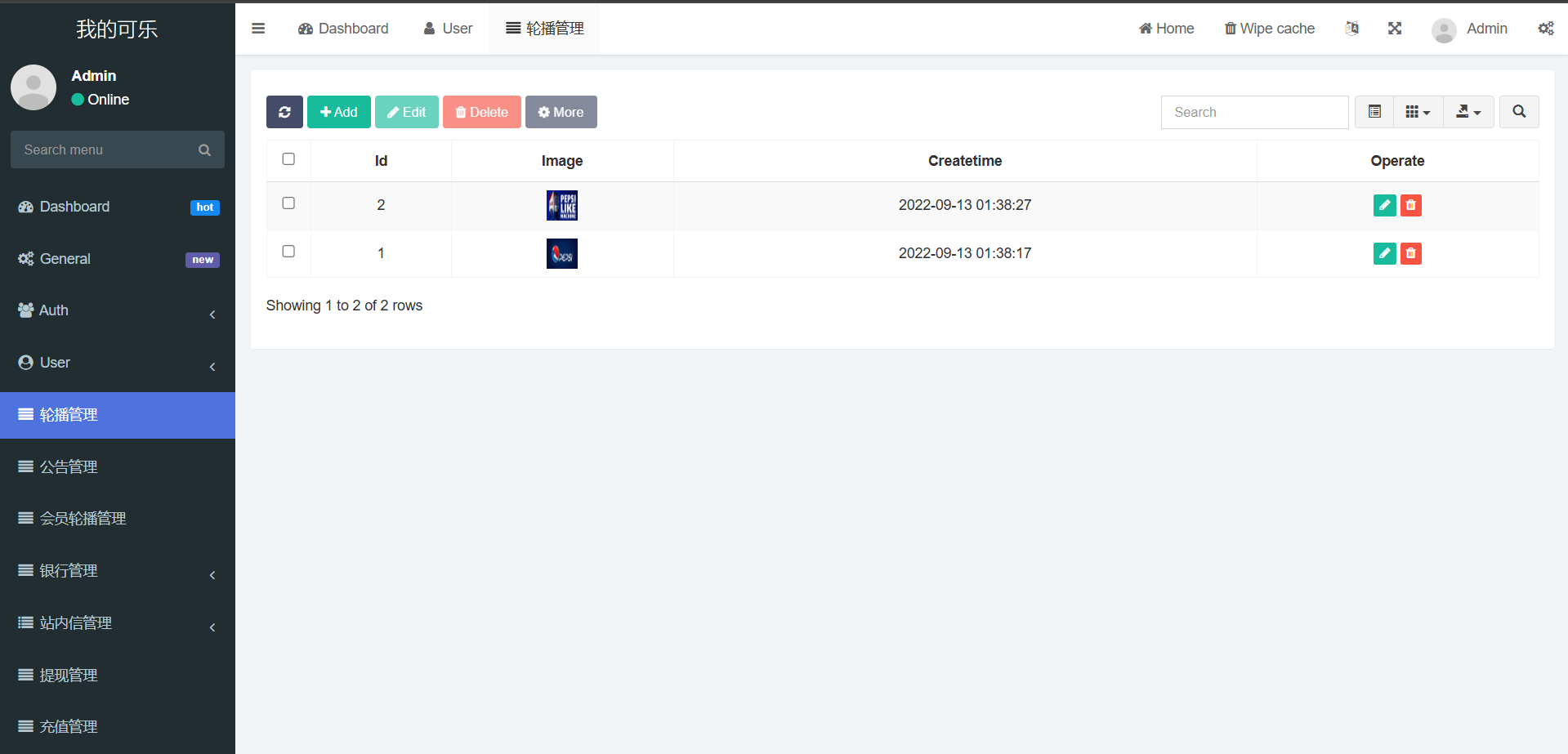1568x754 pixels.
Task: Toggle the sidebar hamburger menu icon
Action: point(258,29)
